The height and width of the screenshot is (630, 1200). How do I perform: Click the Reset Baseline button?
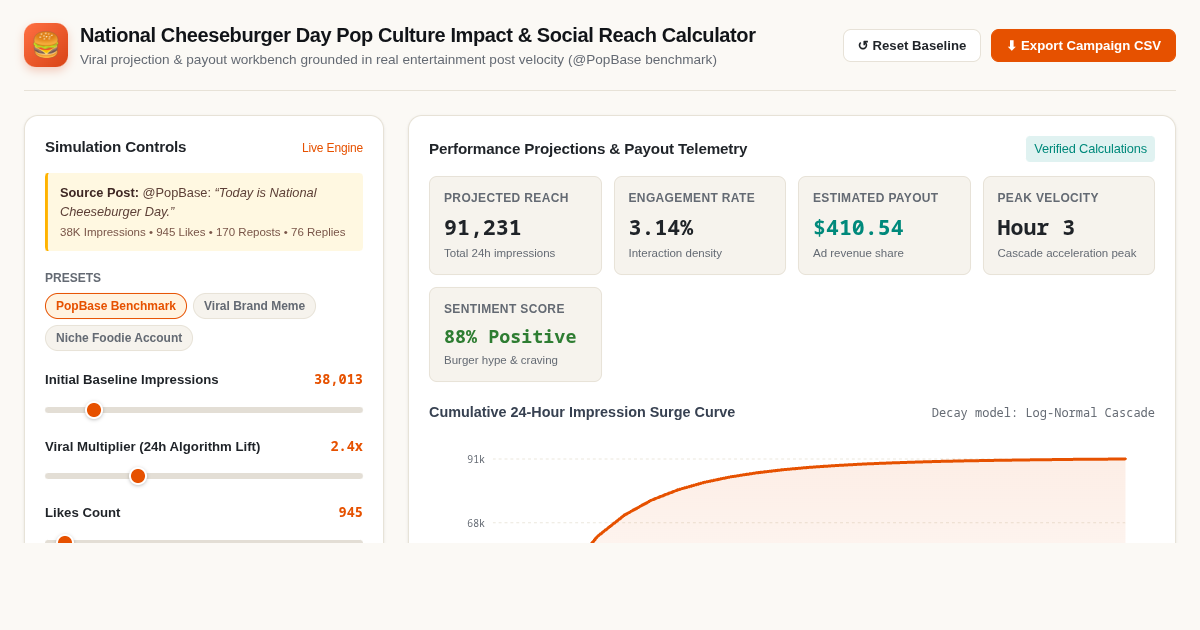[912, 45]
